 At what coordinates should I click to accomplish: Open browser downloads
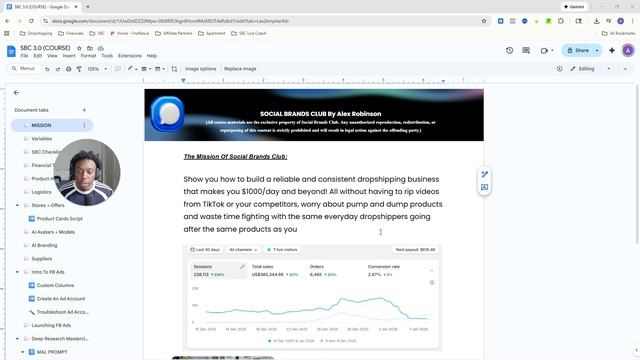point(596,21)
